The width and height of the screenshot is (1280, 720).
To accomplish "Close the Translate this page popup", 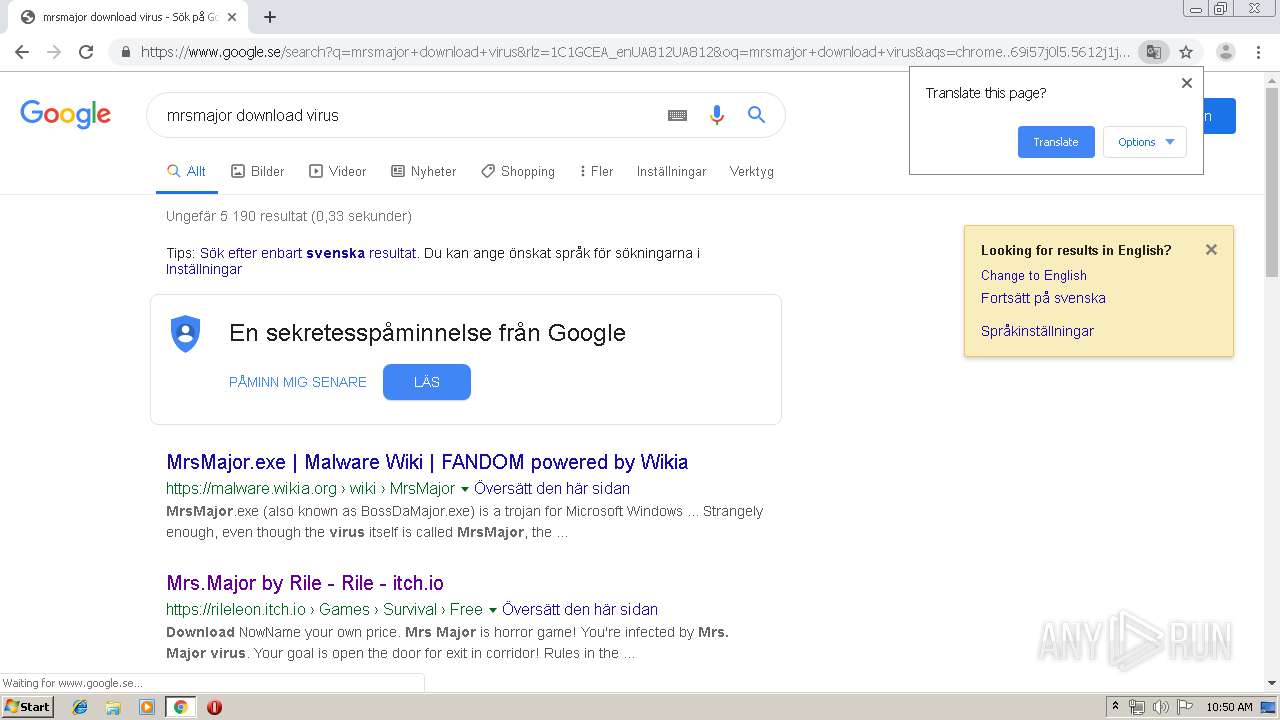I will pos(1187,83).
